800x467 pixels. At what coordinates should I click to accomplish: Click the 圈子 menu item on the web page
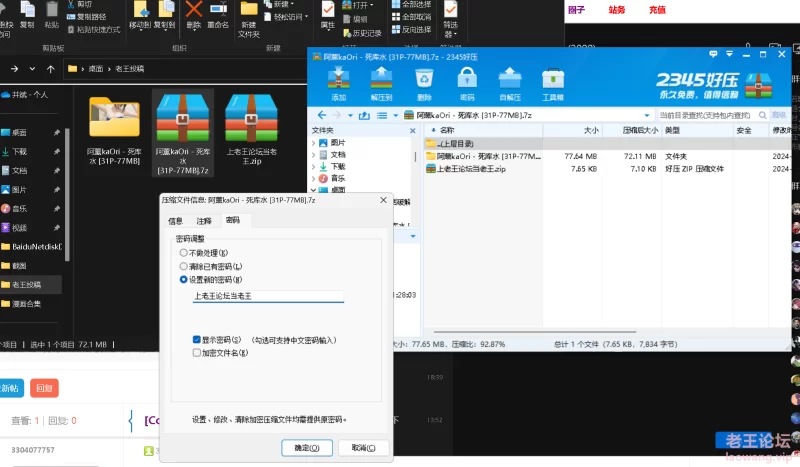click(577, 10)
